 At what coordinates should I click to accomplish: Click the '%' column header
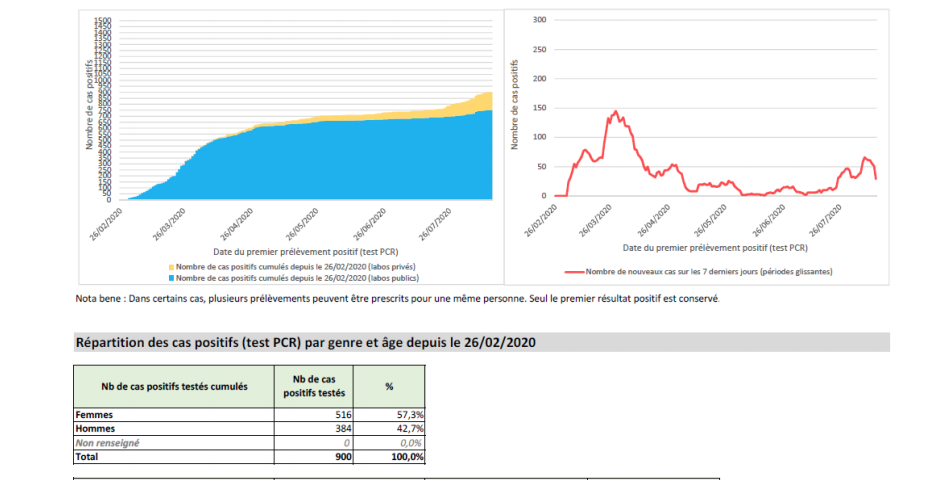coord(389,386)
